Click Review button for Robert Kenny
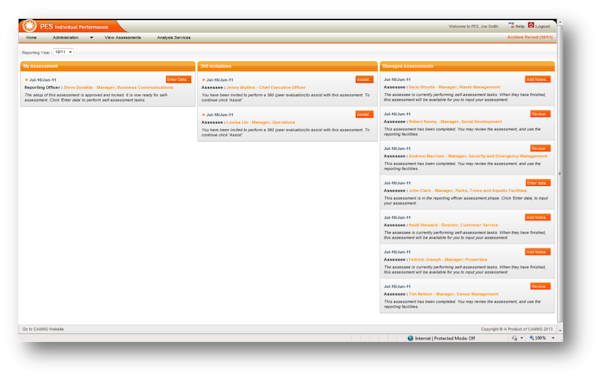 click(x=540, y=114)
